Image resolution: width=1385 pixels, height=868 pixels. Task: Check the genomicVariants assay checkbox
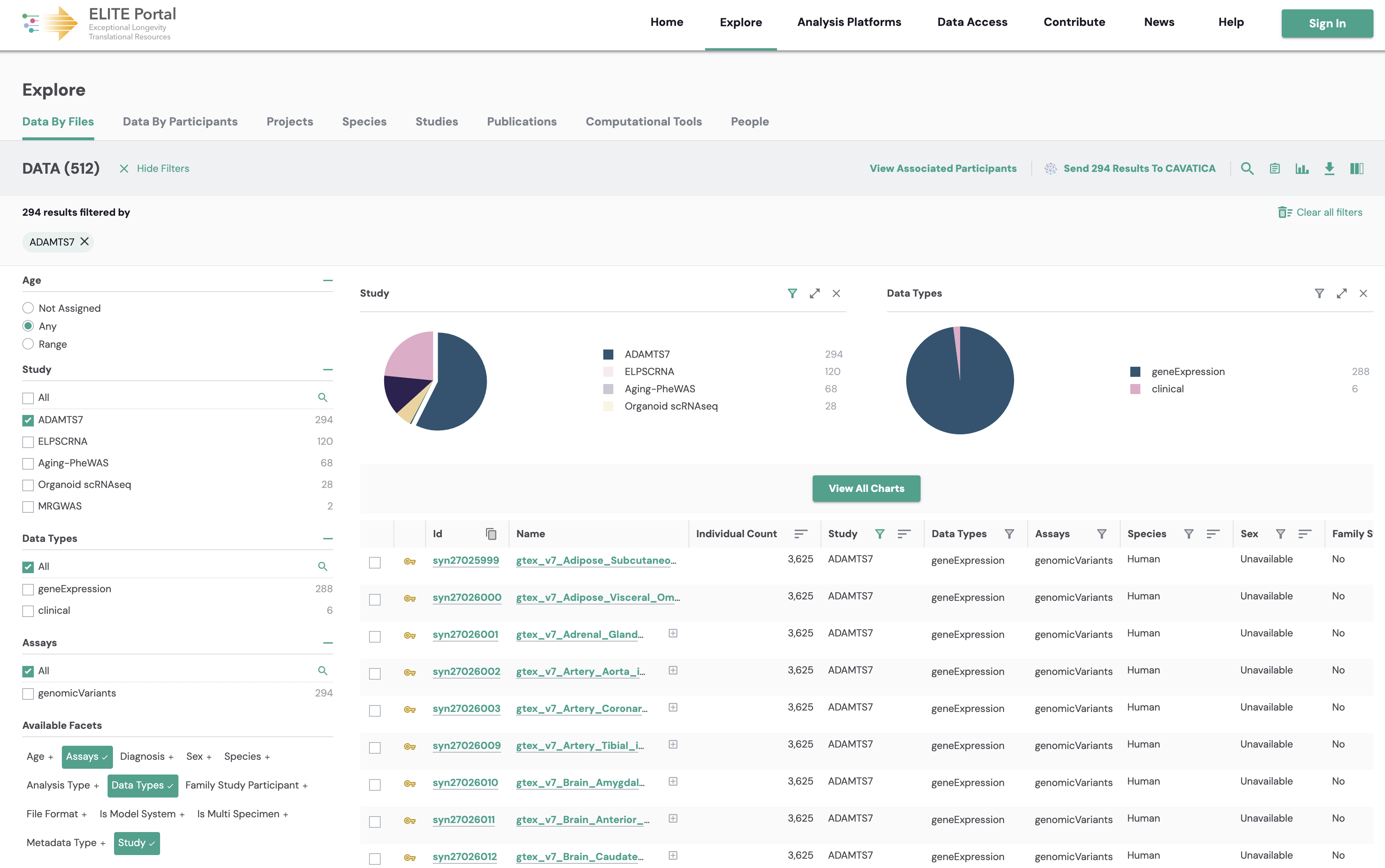[x=28, y=694]
